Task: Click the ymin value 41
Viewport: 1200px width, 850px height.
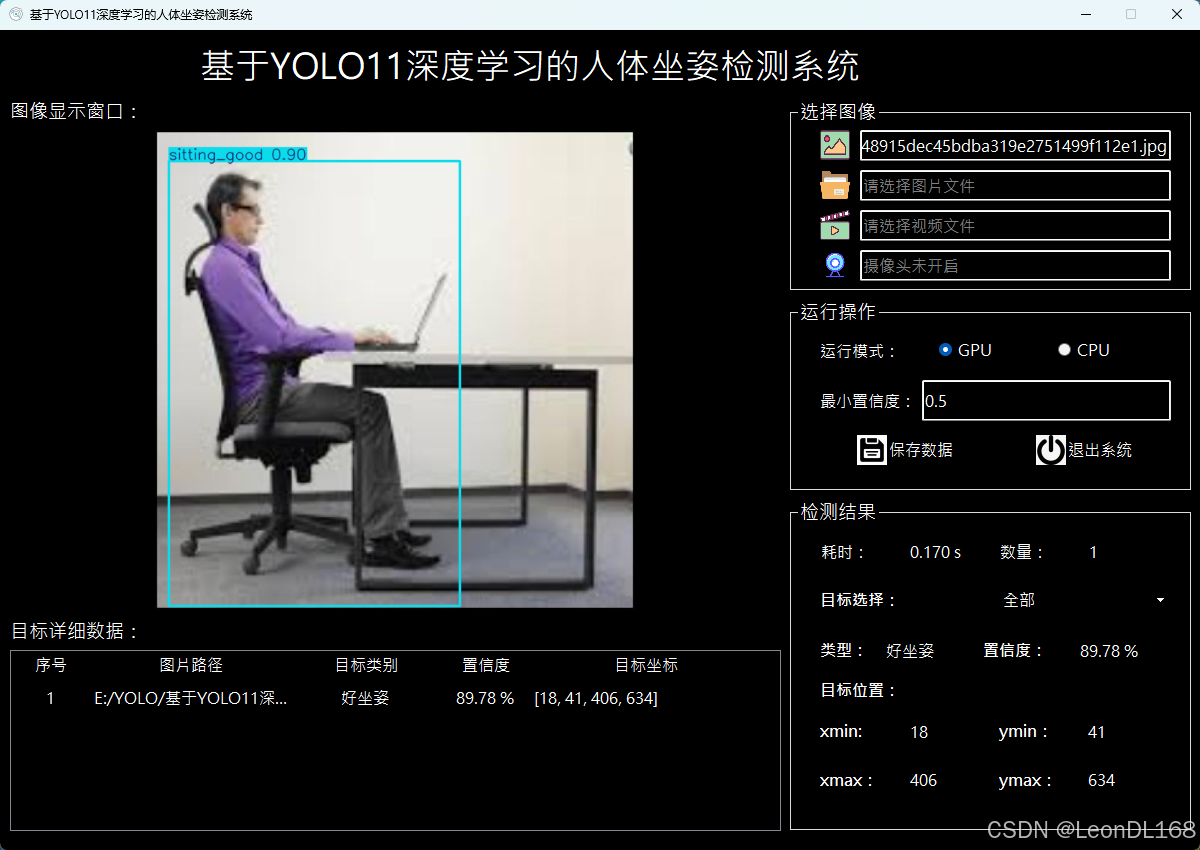Action: point(1097,732)
